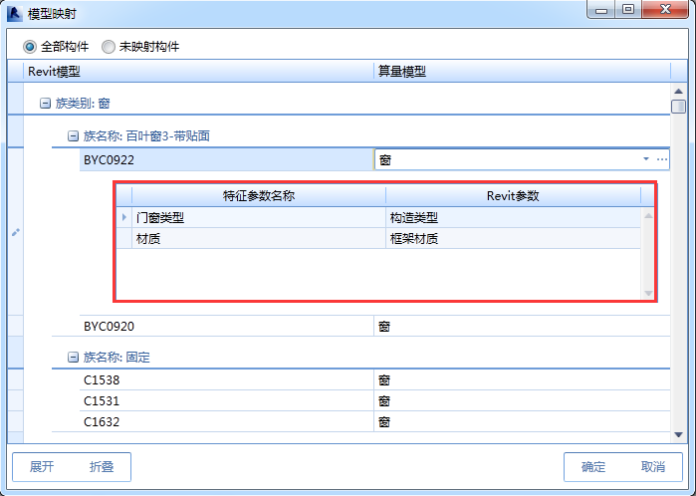Click the 折叠 button

click(x=102, y=467)
